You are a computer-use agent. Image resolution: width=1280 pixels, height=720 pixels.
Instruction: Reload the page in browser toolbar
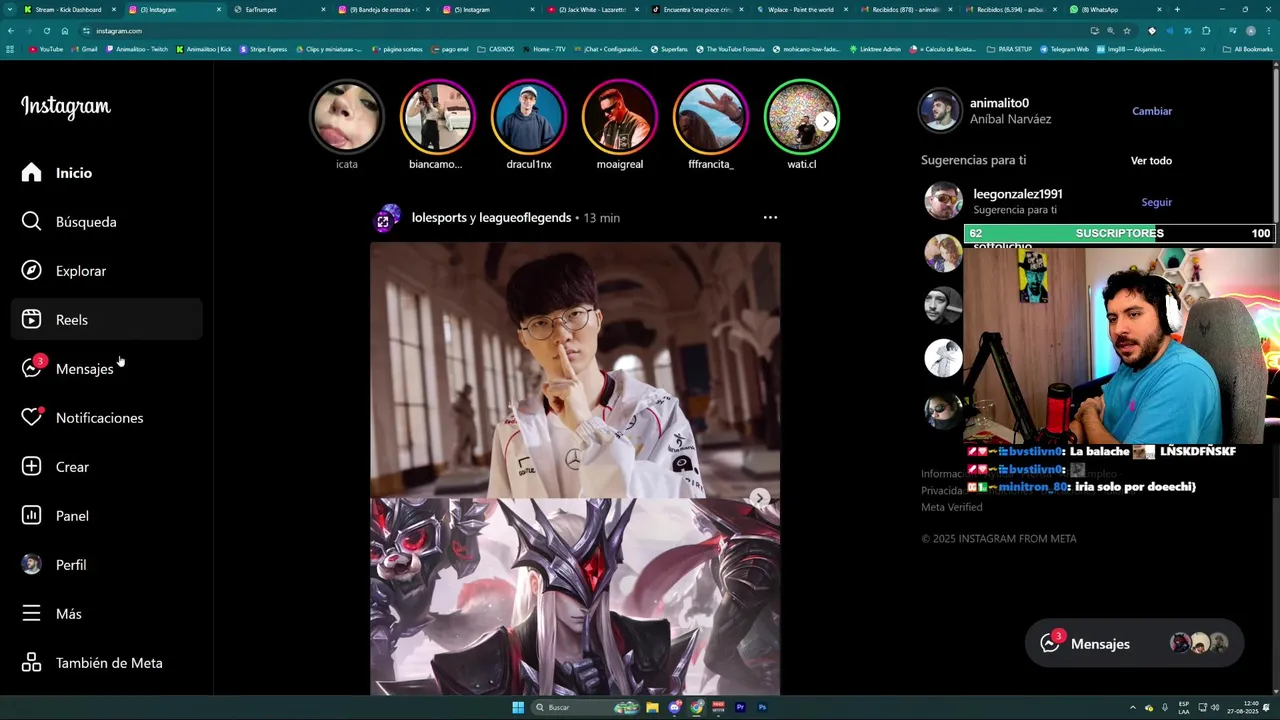tap(46, 31)
